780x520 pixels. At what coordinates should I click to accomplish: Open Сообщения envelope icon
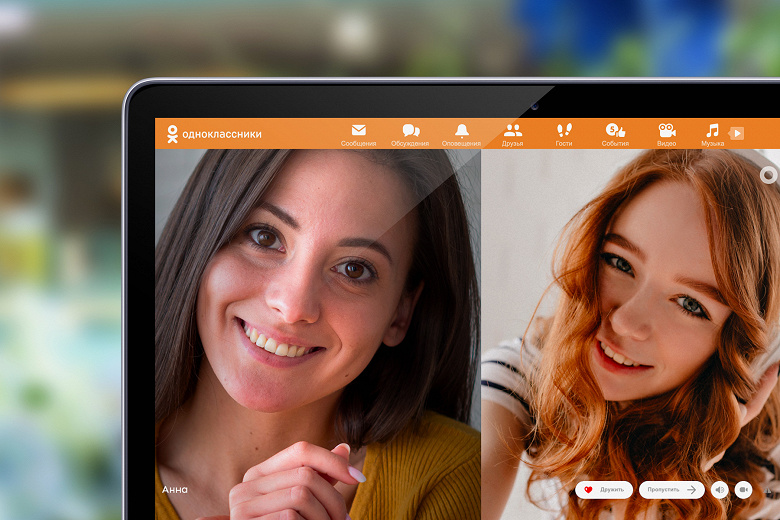click(358, 130)
